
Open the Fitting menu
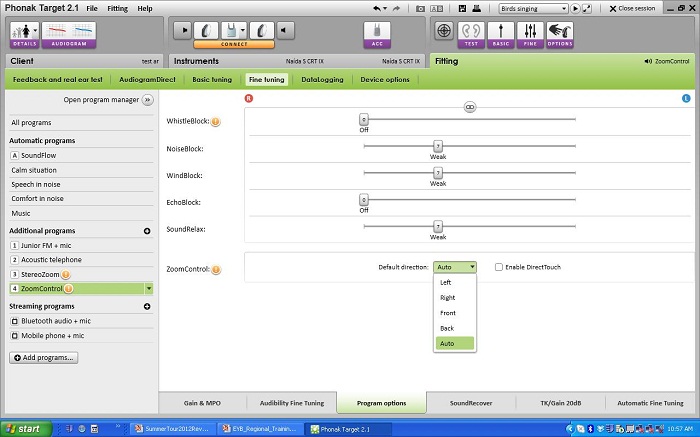(117, 8)
